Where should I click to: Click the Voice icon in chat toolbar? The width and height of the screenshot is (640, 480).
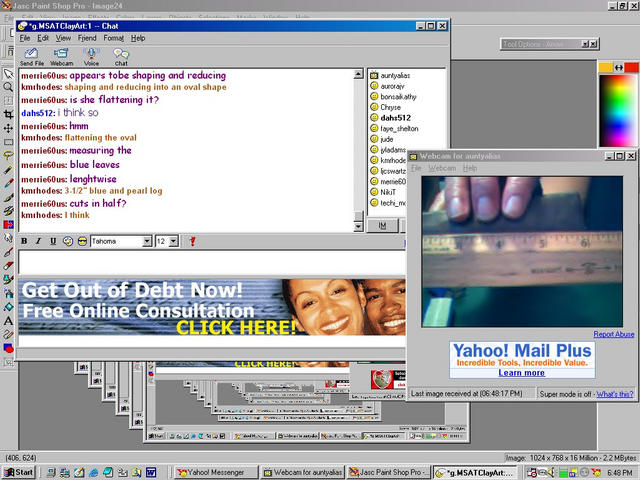pyautogui.click(x=91, y=57)
